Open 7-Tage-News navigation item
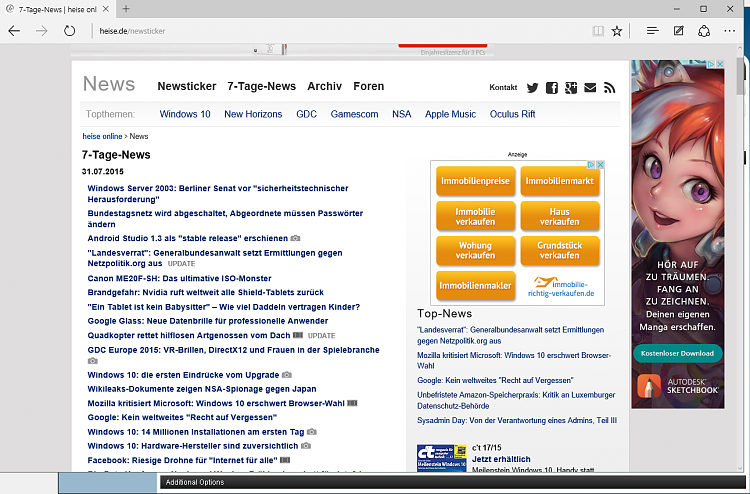The width and height of the screenshot is (750, 494). coord(261,86)
